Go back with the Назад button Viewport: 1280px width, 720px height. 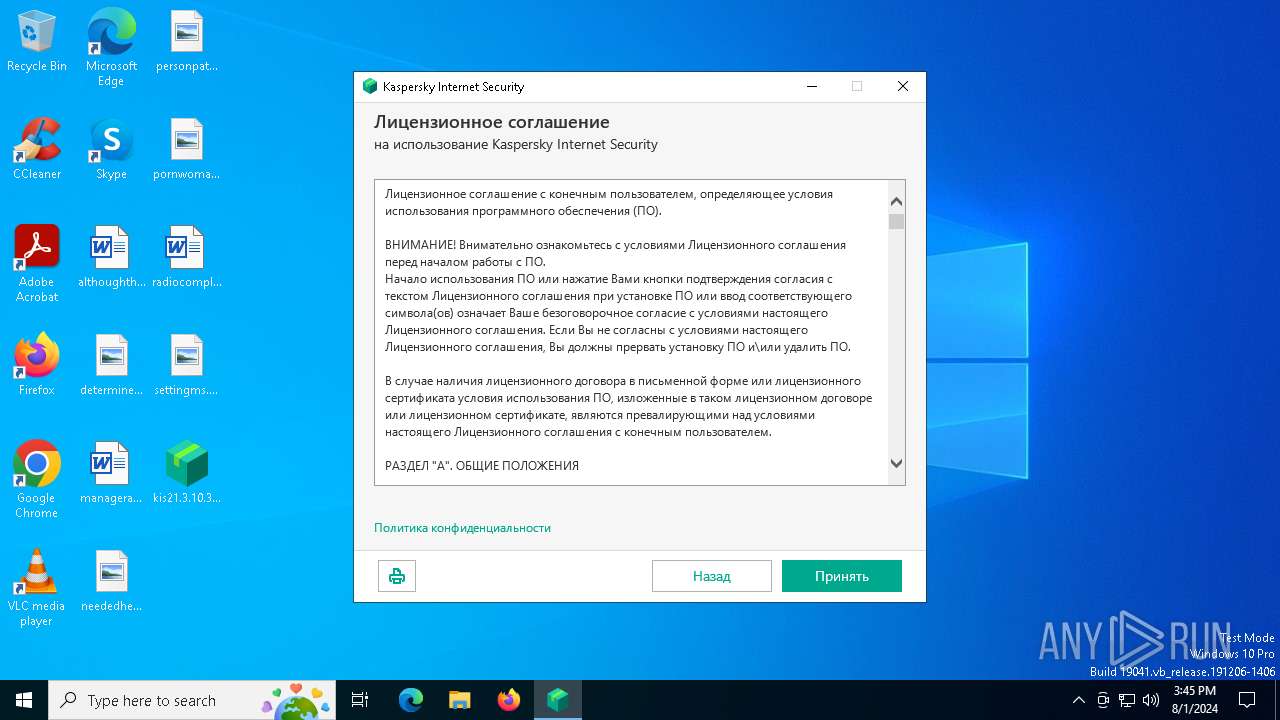[712, 576]
